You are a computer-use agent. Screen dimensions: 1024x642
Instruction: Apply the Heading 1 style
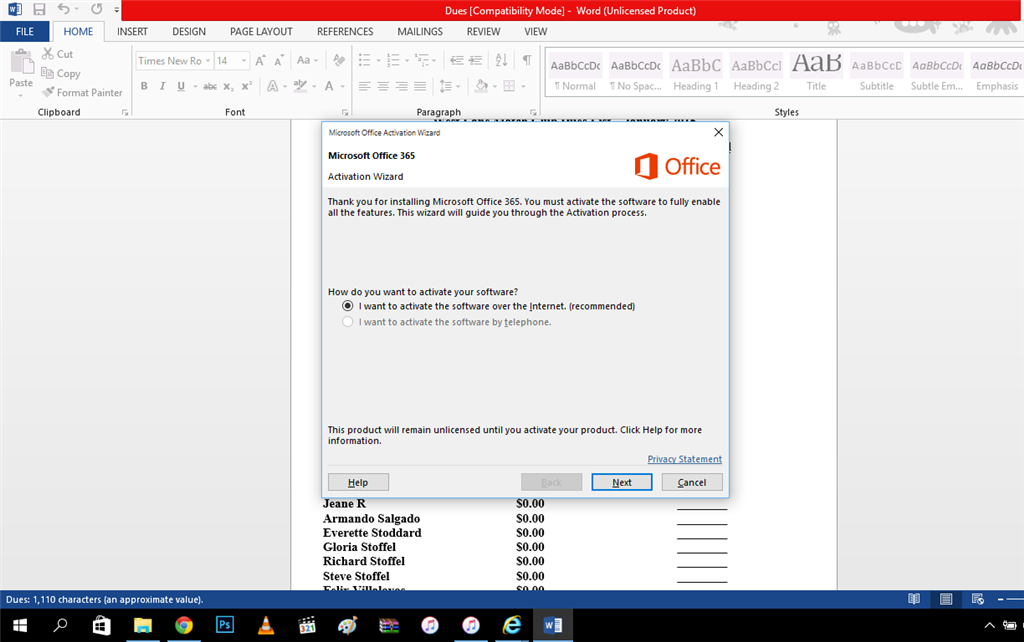tap(696, 73)
